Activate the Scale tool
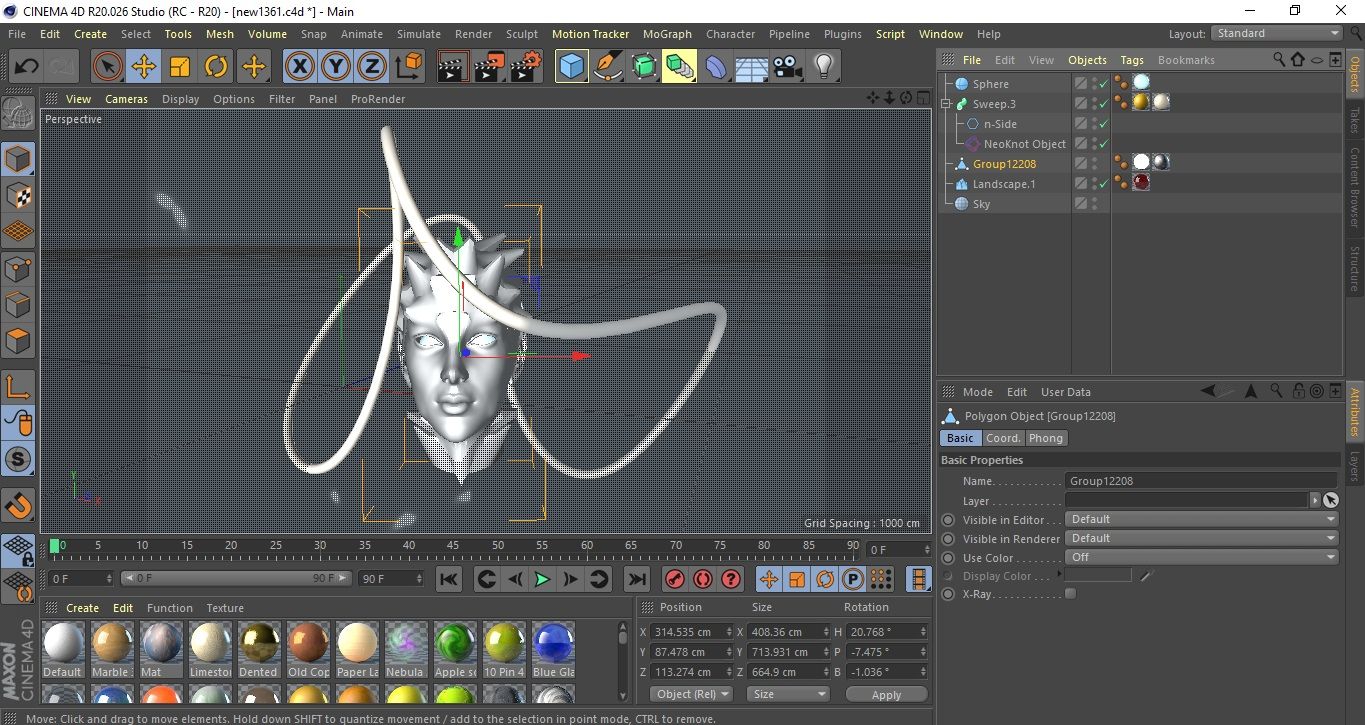Viewport: 1365px width, 725px height. 180,67
